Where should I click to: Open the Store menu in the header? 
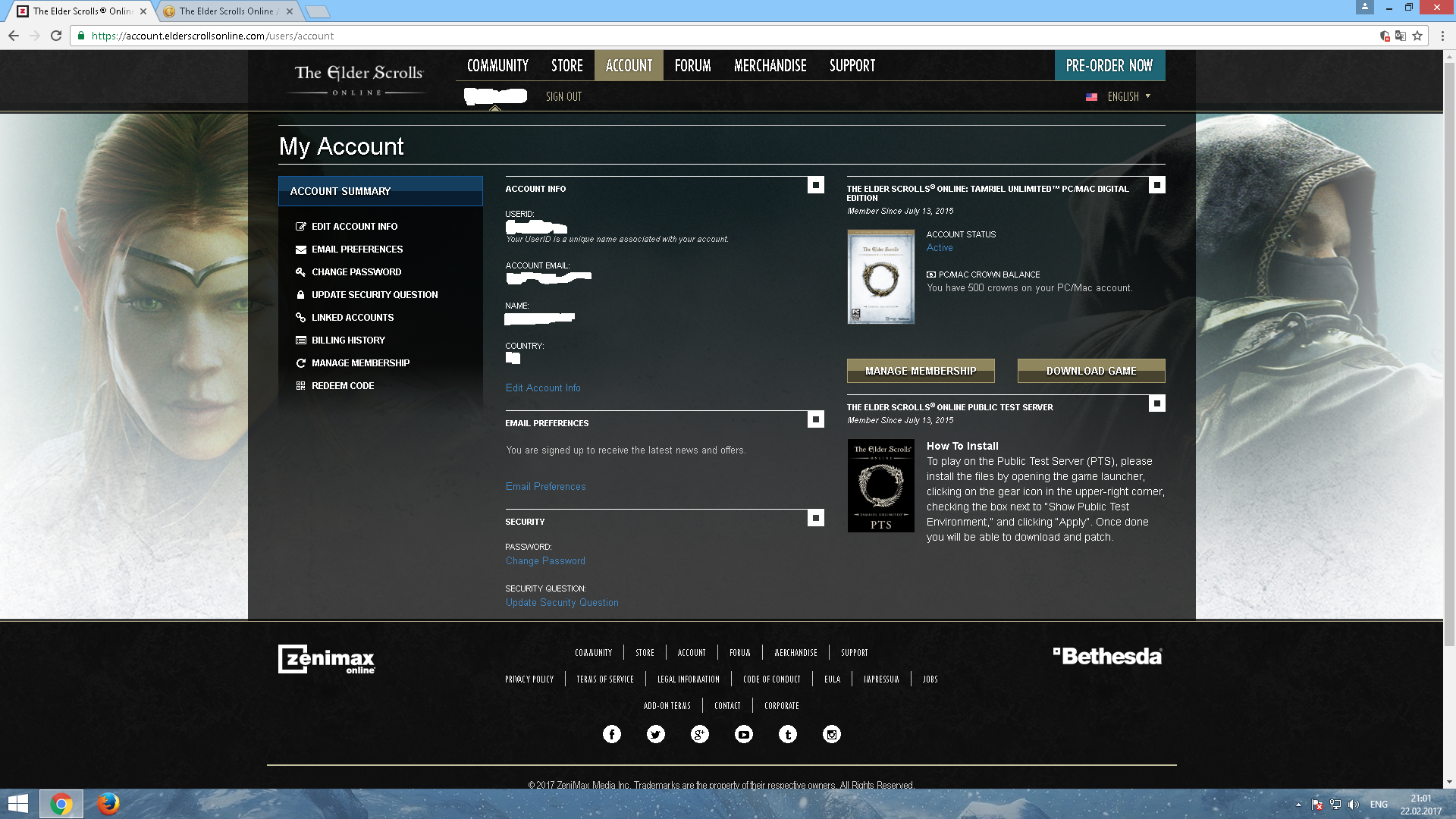coord(567,66)
